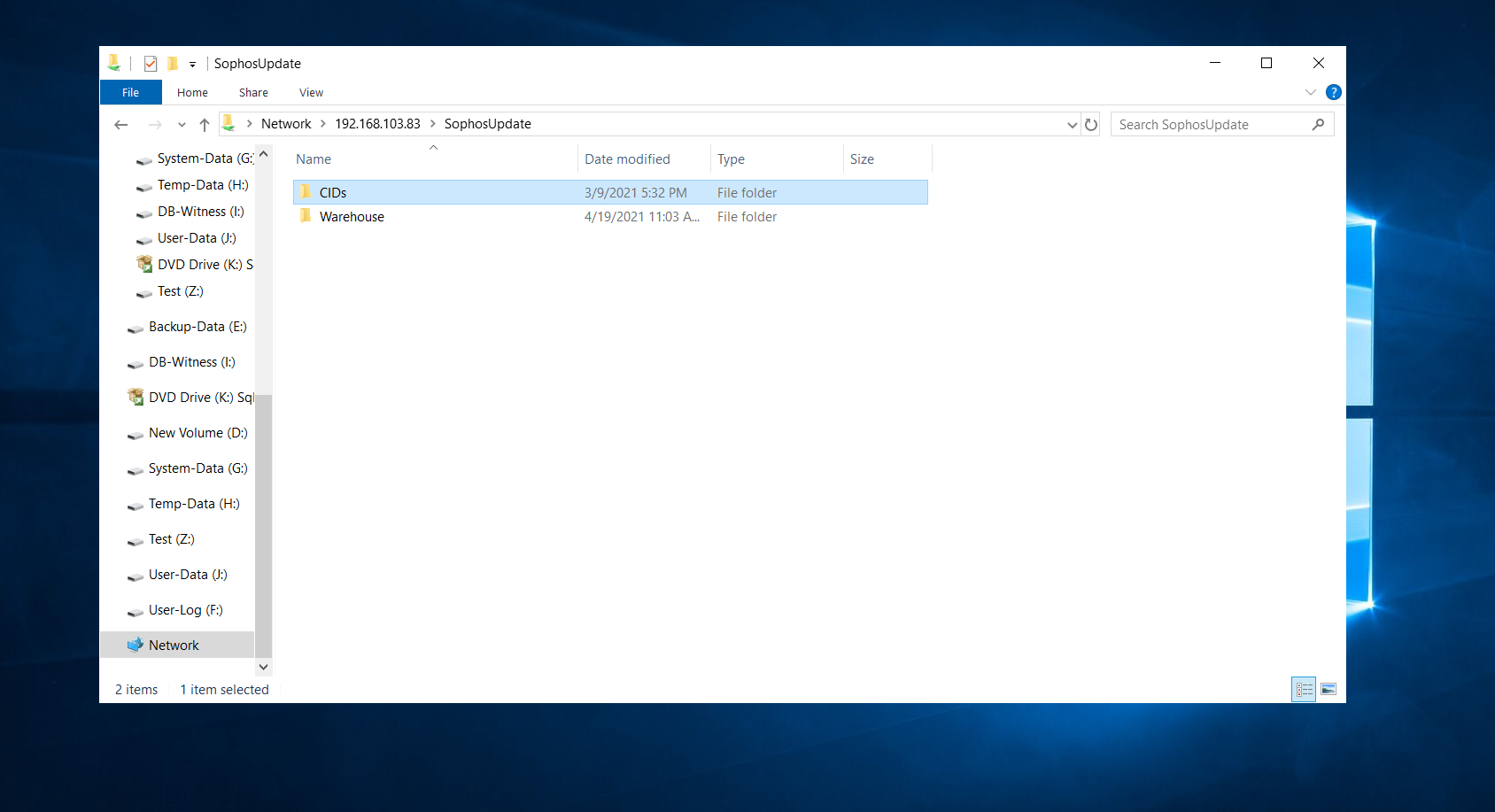Select the Warehouse folder
Image resolution: width=1495 pixels, height=812 pixels.
coord(610,217)
